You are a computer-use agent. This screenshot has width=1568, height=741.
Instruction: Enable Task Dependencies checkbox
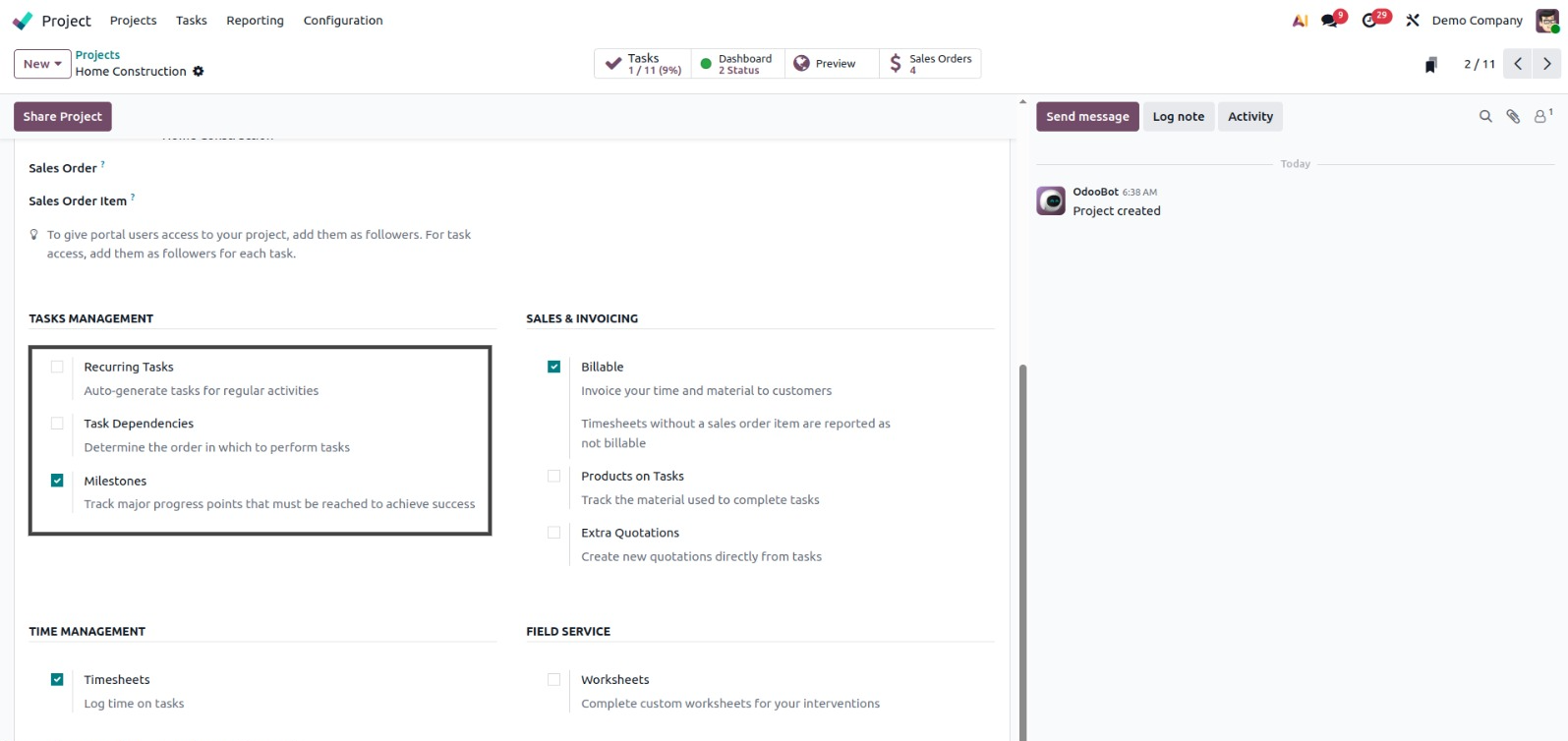coord(57,424)
